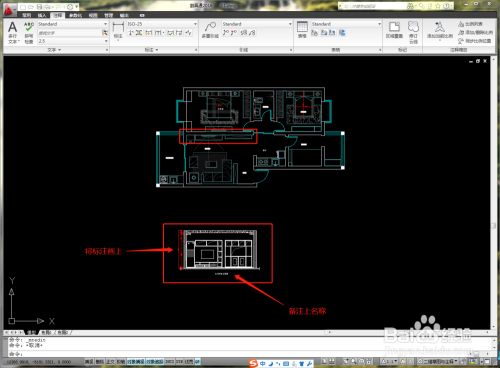Open the red AutoCAD application menu button
This screenshot has width=500, height=368.
(9, 10)
